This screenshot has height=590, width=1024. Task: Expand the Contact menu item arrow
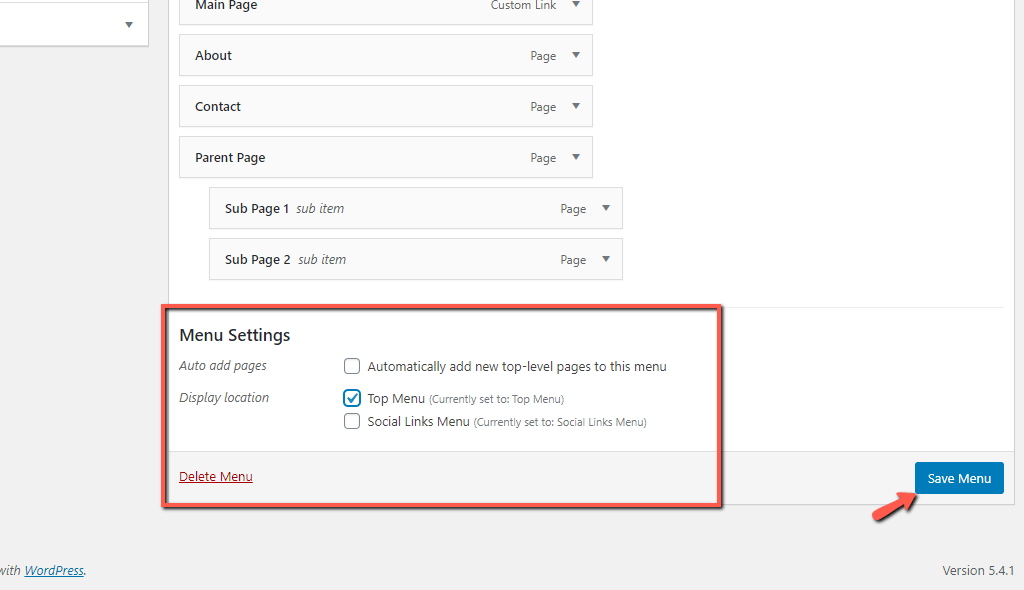pos(576,107)
